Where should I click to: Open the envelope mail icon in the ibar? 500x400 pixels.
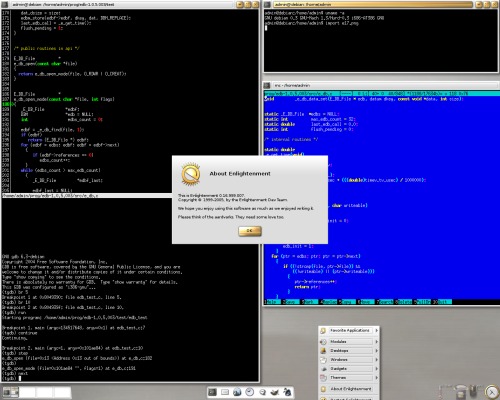pos(225,392)
